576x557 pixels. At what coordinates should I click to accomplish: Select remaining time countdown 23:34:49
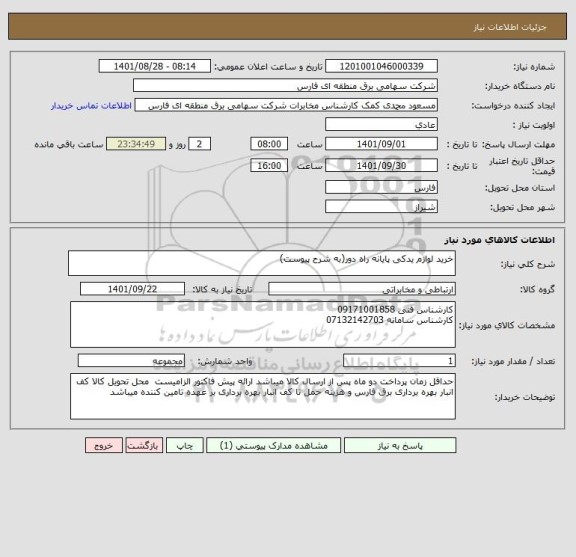click(x=136, y=144)
